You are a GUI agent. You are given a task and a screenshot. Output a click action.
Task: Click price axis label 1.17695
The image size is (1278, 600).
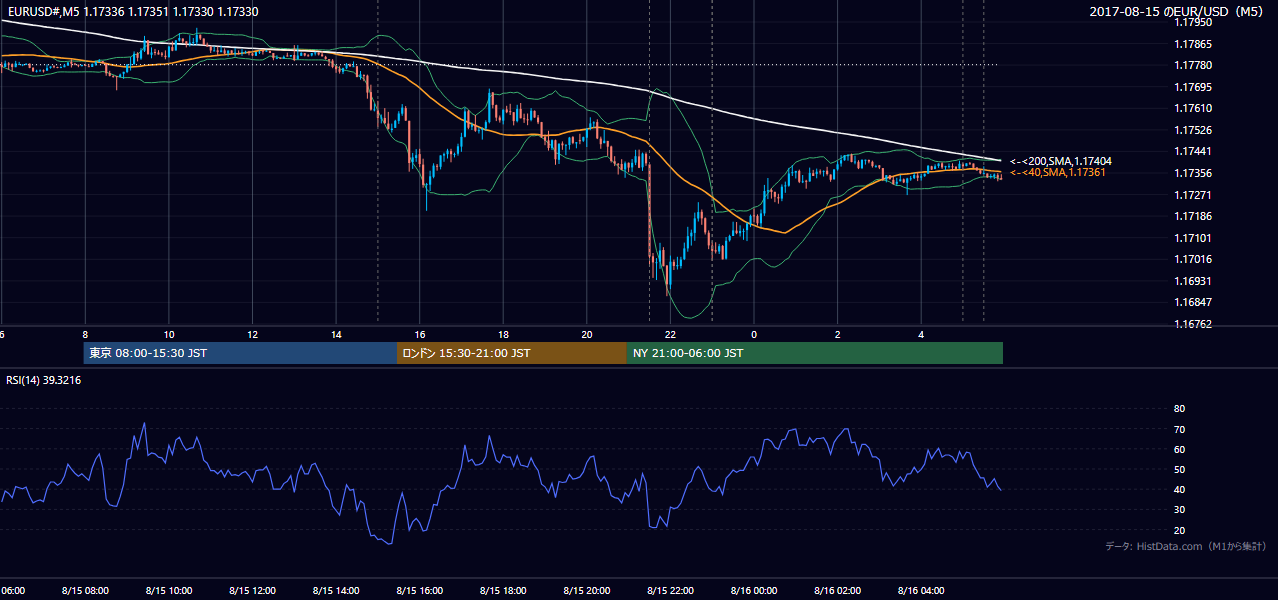click(1193, 87)
